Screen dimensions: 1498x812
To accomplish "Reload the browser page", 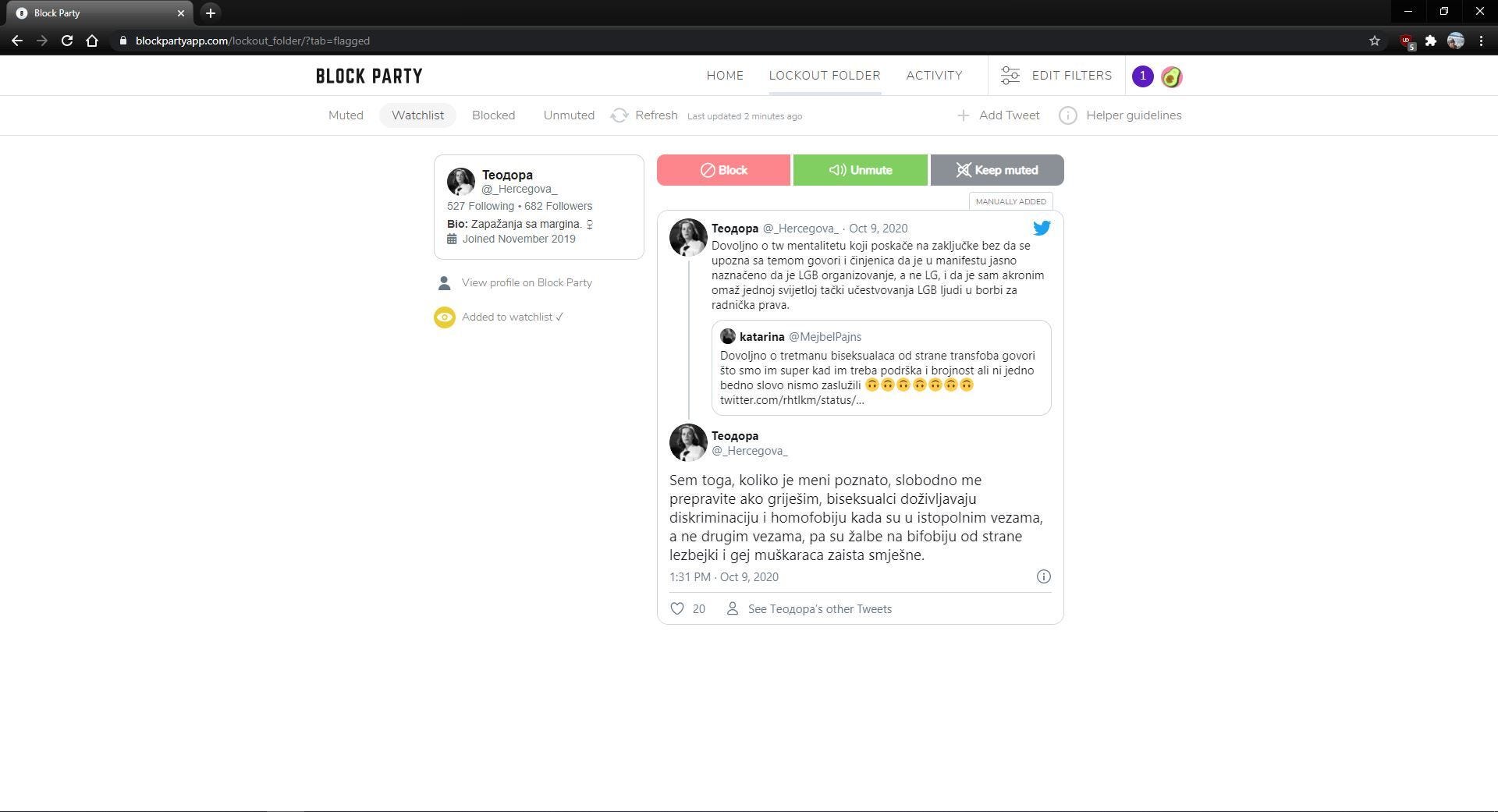I will coord(67,41).
